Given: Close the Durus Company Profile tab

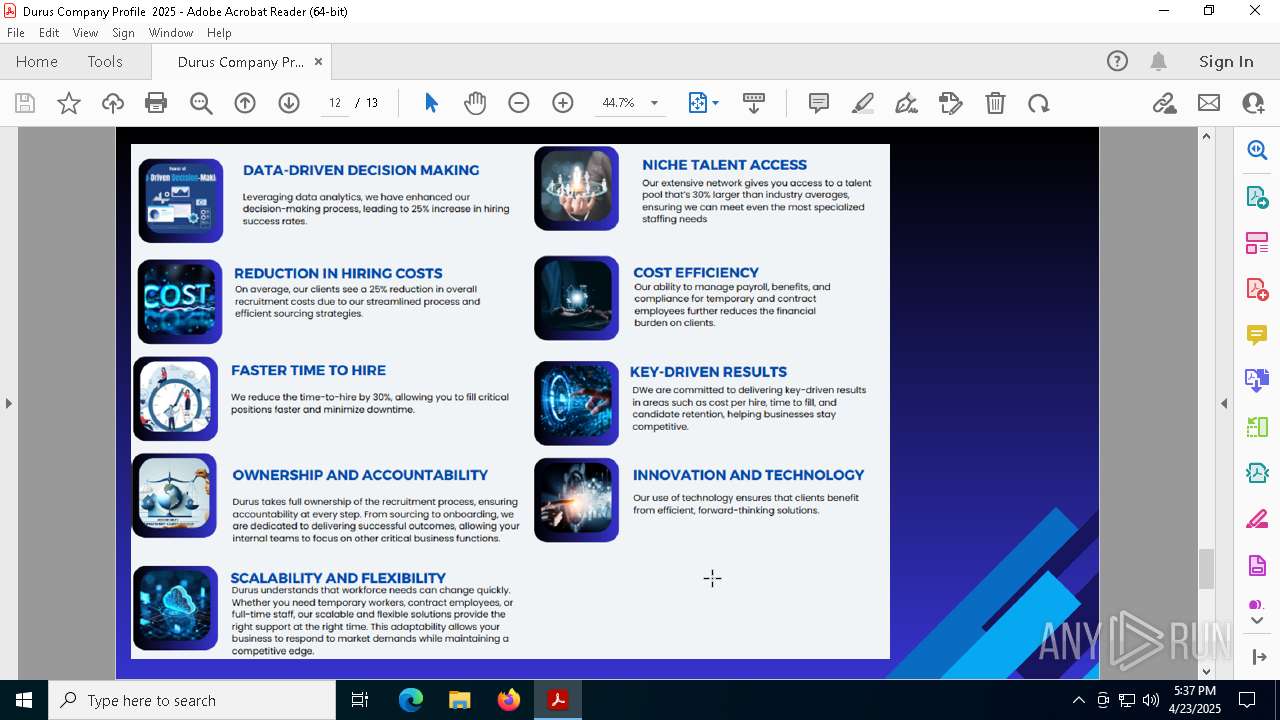Looking at the screenshot, I should tap(318, 61).
